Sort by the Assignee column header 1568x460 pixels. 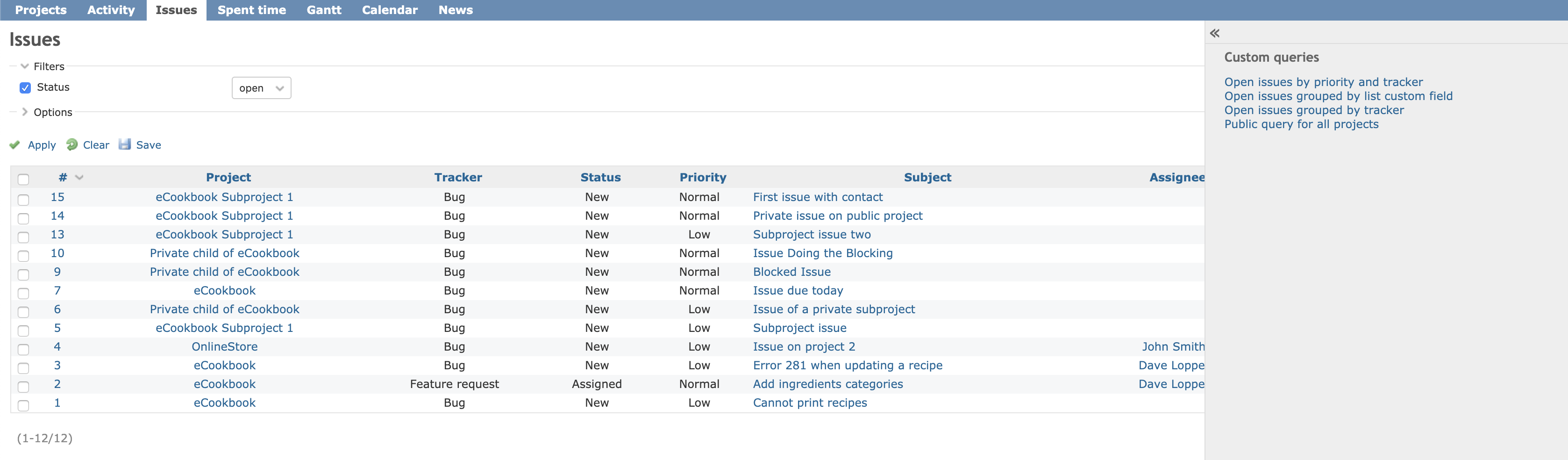[1176, 177]
